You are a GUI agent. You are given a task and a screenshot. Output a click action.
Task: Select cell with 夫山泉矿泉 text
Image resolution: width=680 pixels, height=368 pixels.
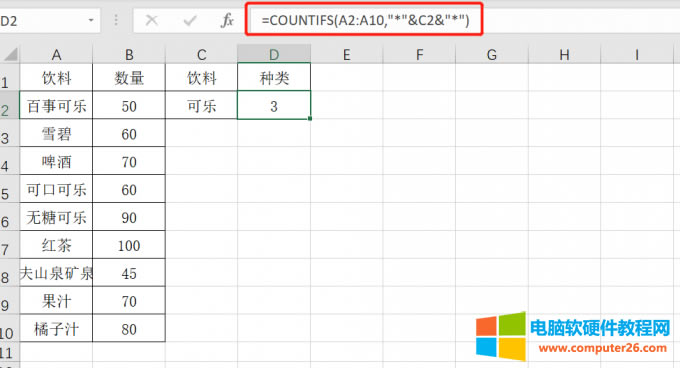56,273
